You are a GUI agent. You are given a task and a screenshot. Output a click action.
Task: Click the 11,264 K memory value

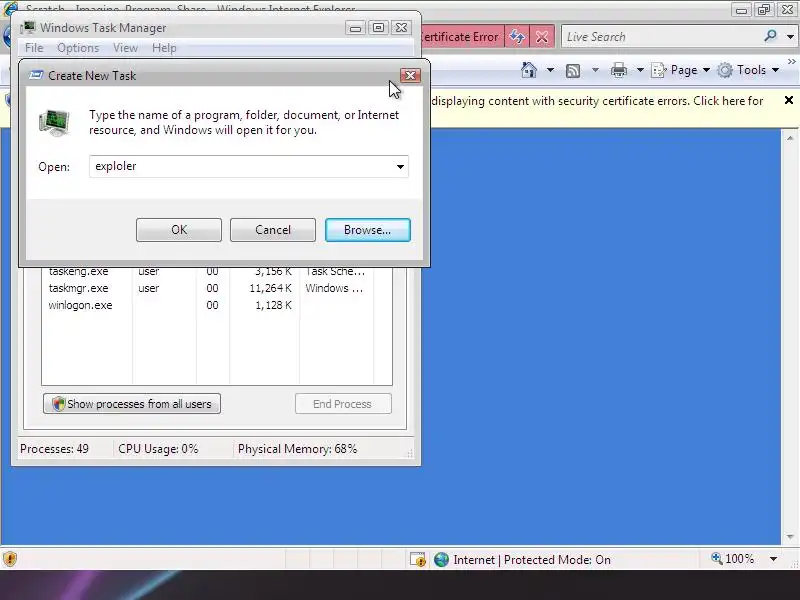tap(270, 288)
